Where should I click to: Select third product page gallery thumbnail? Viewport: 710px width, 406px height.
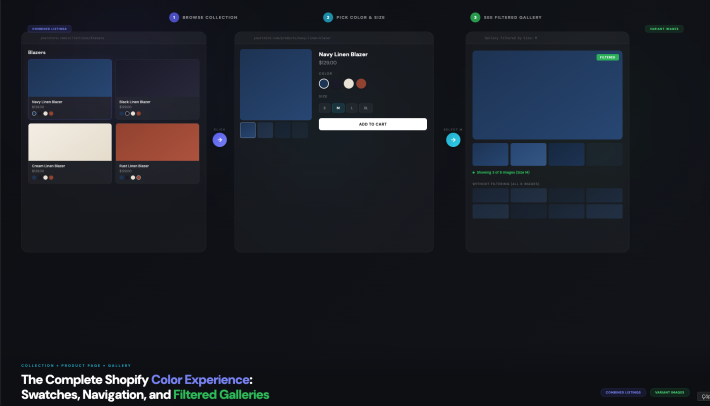click(x=283, y=130)
